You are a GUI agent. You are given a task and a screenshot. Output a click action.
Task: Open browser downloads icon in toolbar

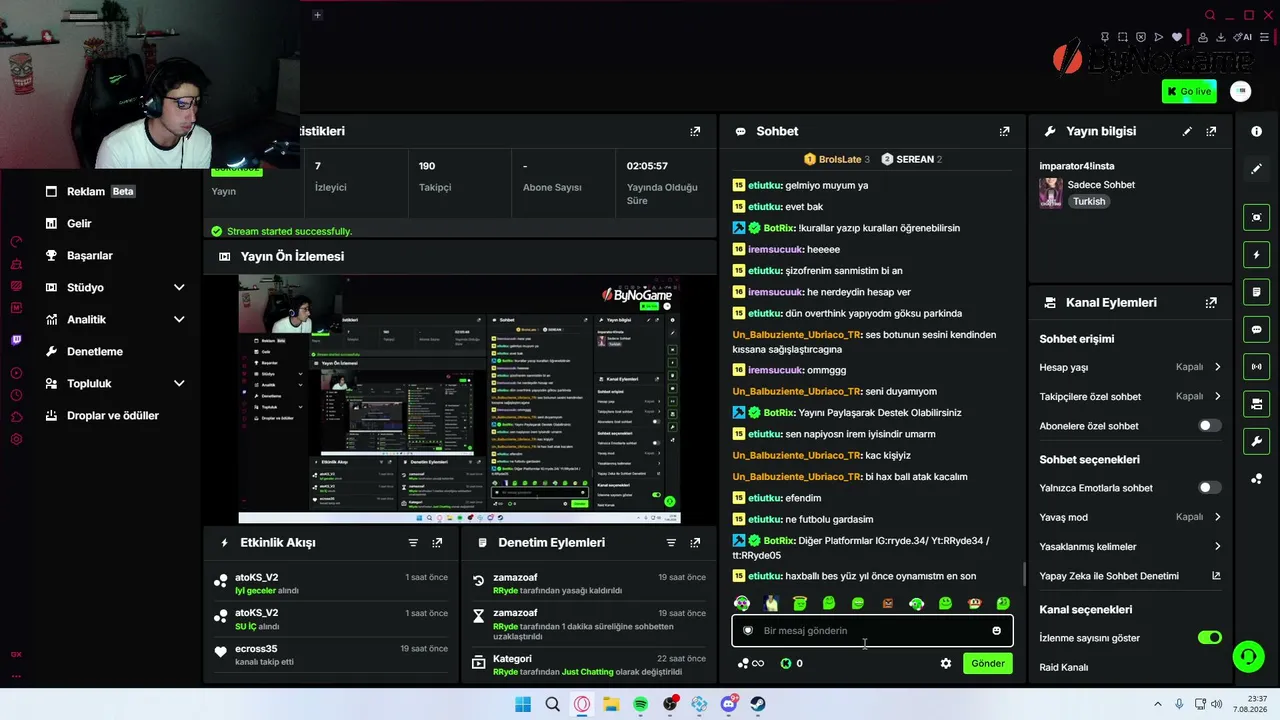(x=1220, y=37)
